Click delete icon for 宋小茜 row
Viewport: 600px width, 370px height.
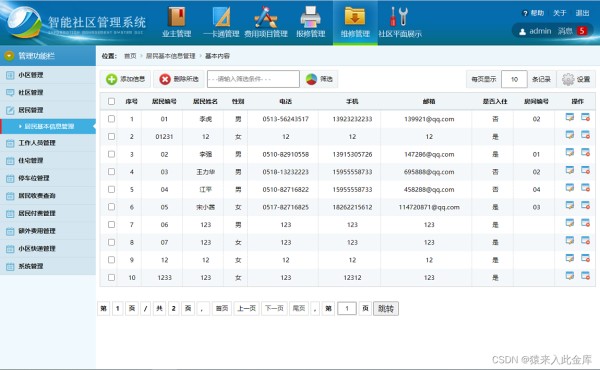(x=585, y=205)
